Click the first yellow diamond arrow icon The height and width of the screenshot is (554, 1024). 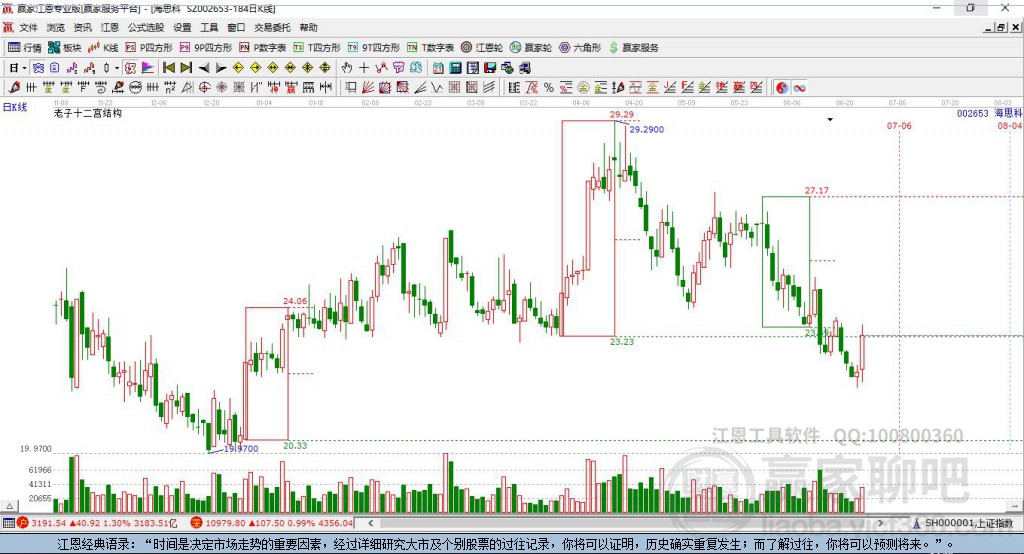tap(238, 68)
